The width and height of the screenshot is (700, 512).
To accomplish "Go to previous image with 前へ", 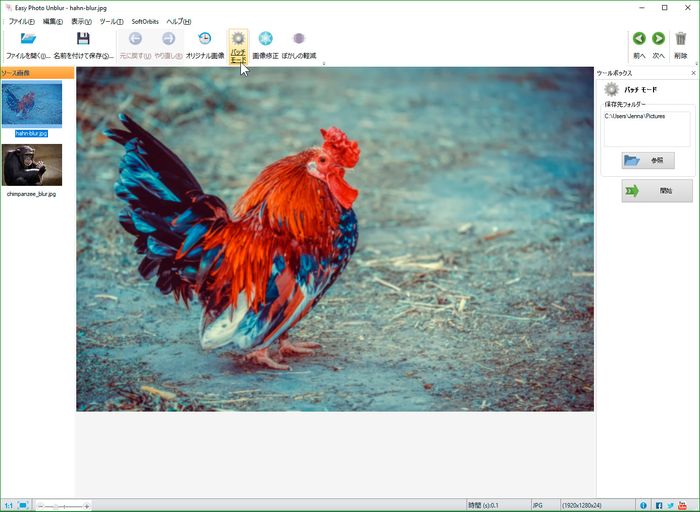I will click(x=639, y=40).
